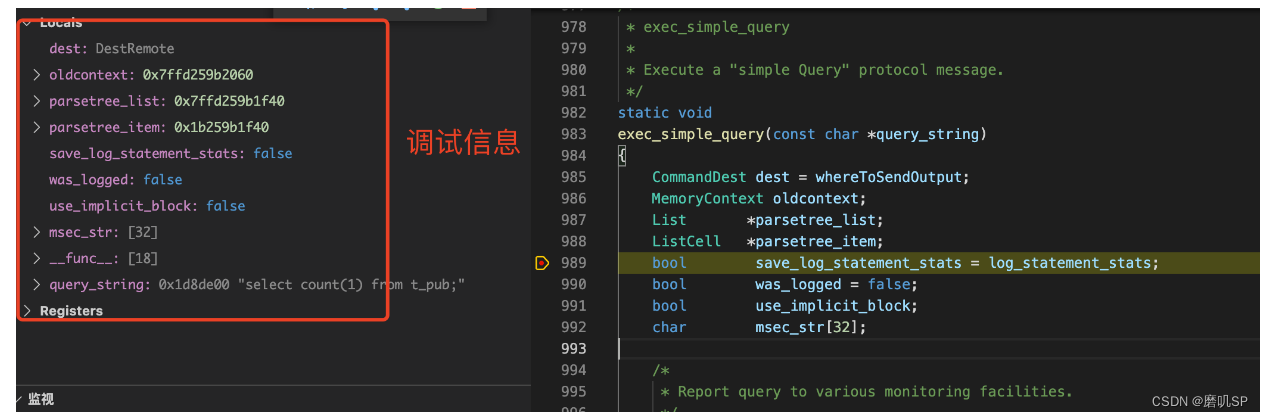Click line number 983 in the gutter
The width and height of the screenshot is (1264, 418).
click(574, 134)
